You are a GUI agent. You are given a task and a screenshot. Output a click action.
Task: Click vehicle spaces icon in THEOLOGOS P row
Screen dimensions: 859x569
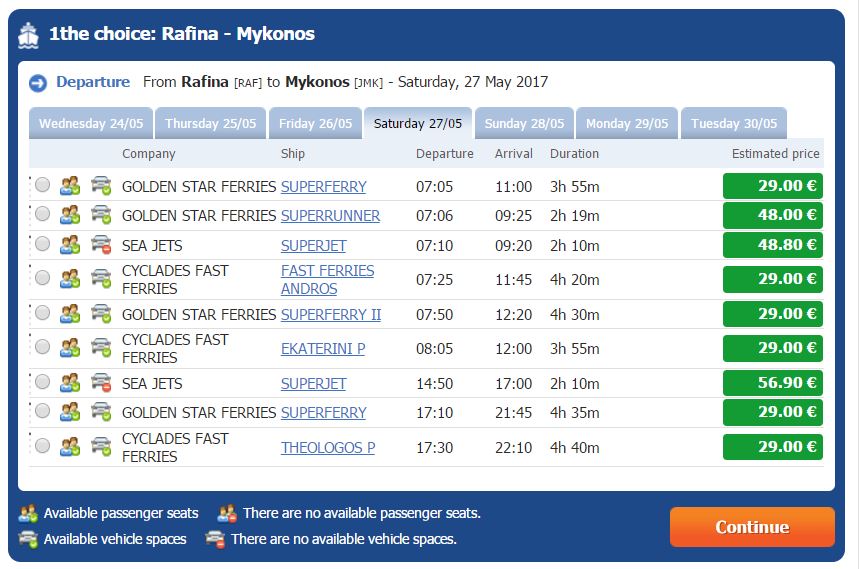pos(101,447)
